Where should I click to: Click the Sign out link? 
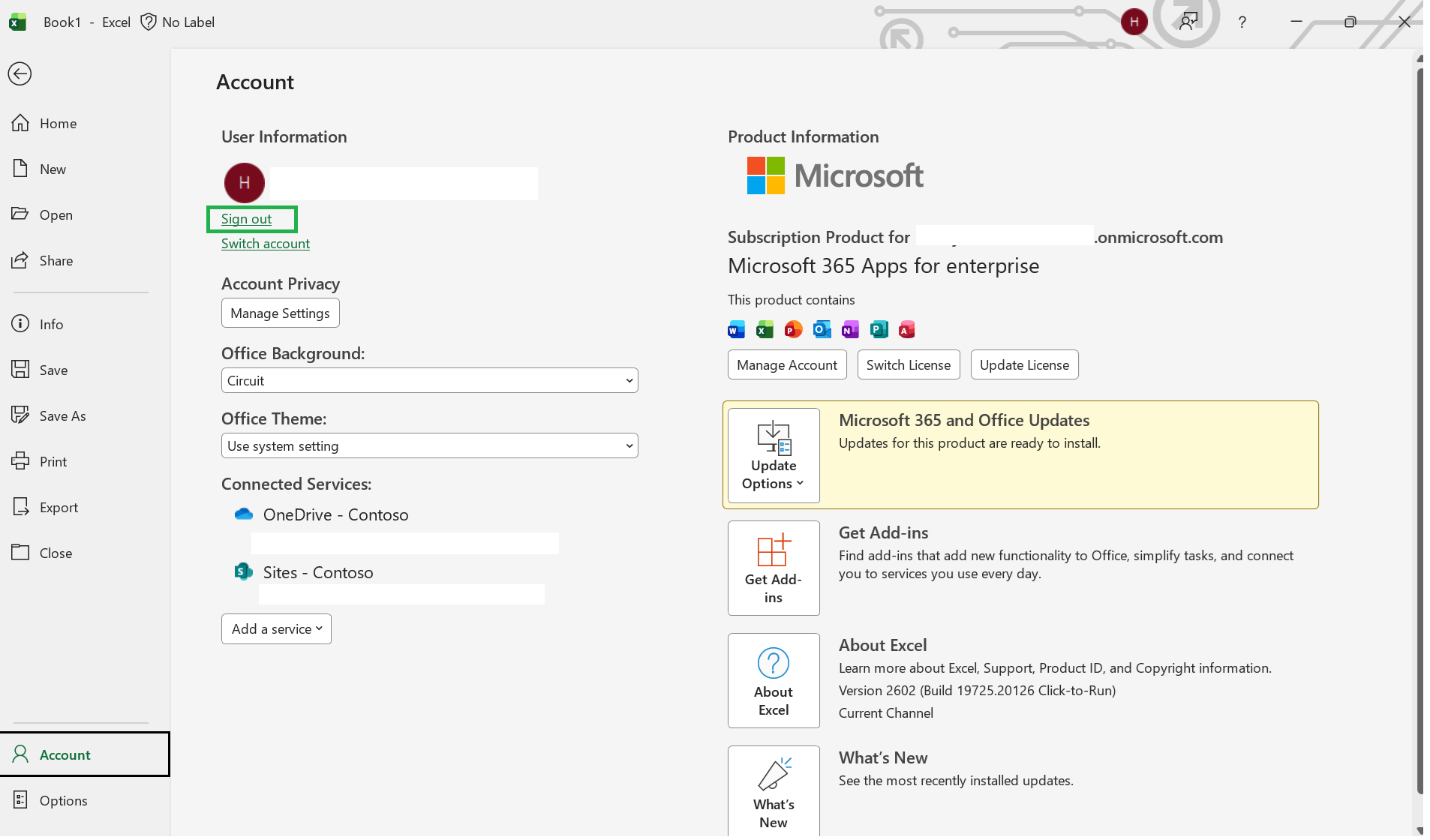coord(246,219)
